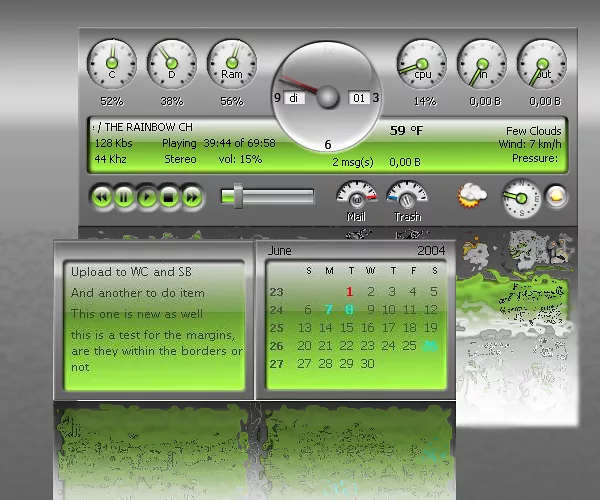This screenshot has width=600, height=500.
Task: Select 'And another to do item' note
Action: (138, 293)
